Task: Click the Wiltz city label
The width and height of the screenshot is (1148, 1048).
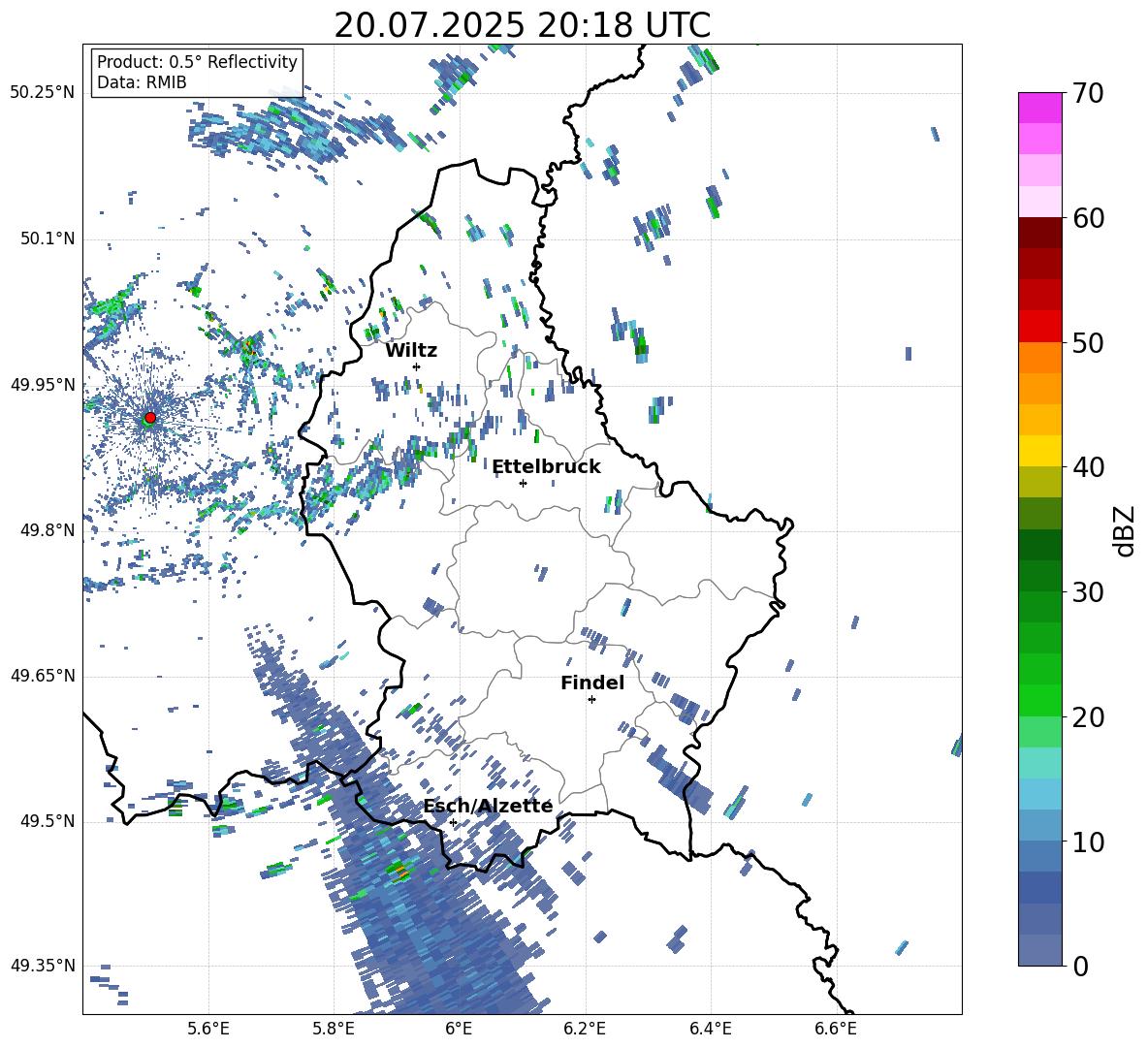Action: pyautogui.click(x=411, y=351)
